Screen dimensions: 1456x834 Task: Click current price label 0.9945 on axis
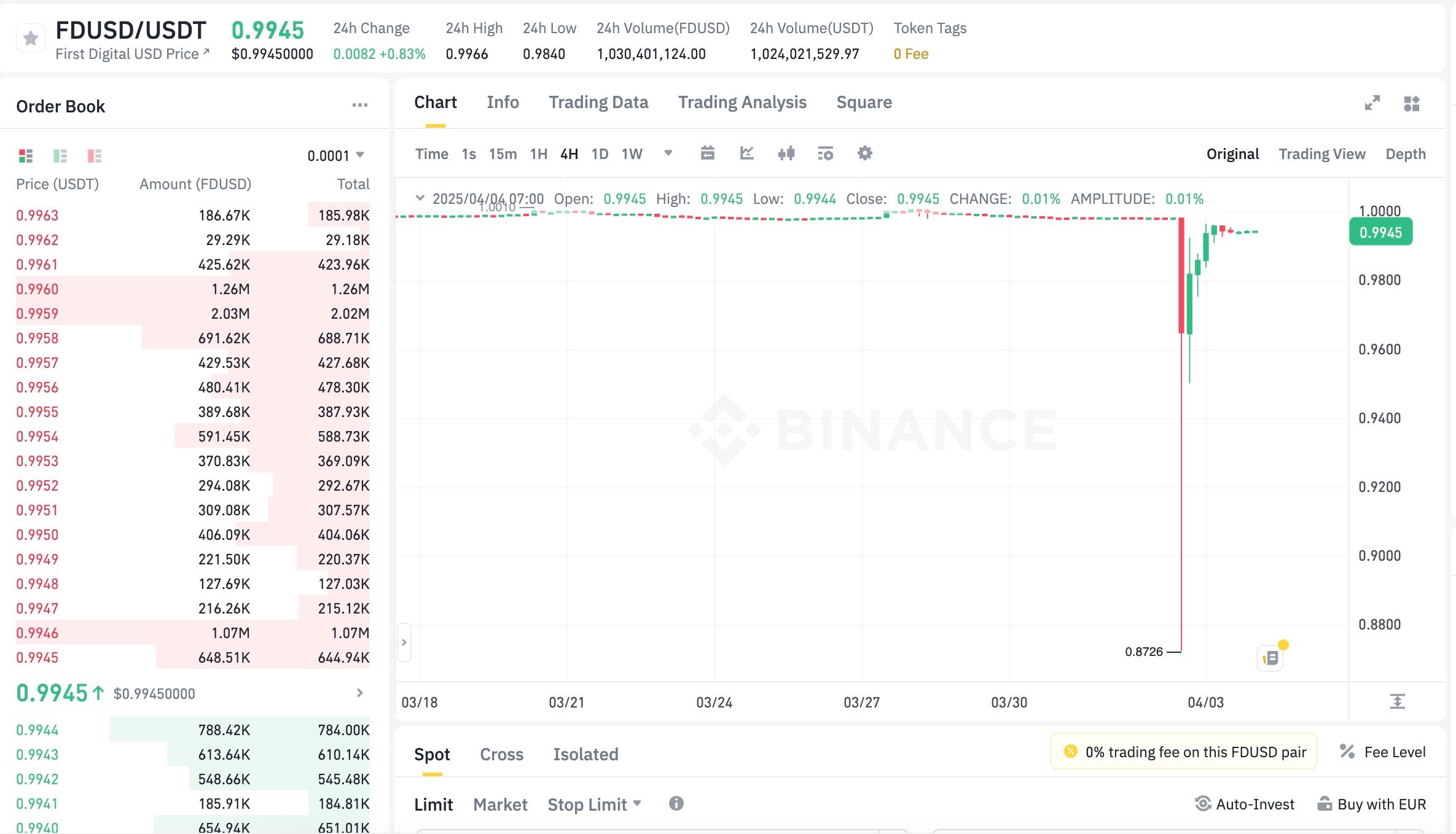coord(1380,232)
